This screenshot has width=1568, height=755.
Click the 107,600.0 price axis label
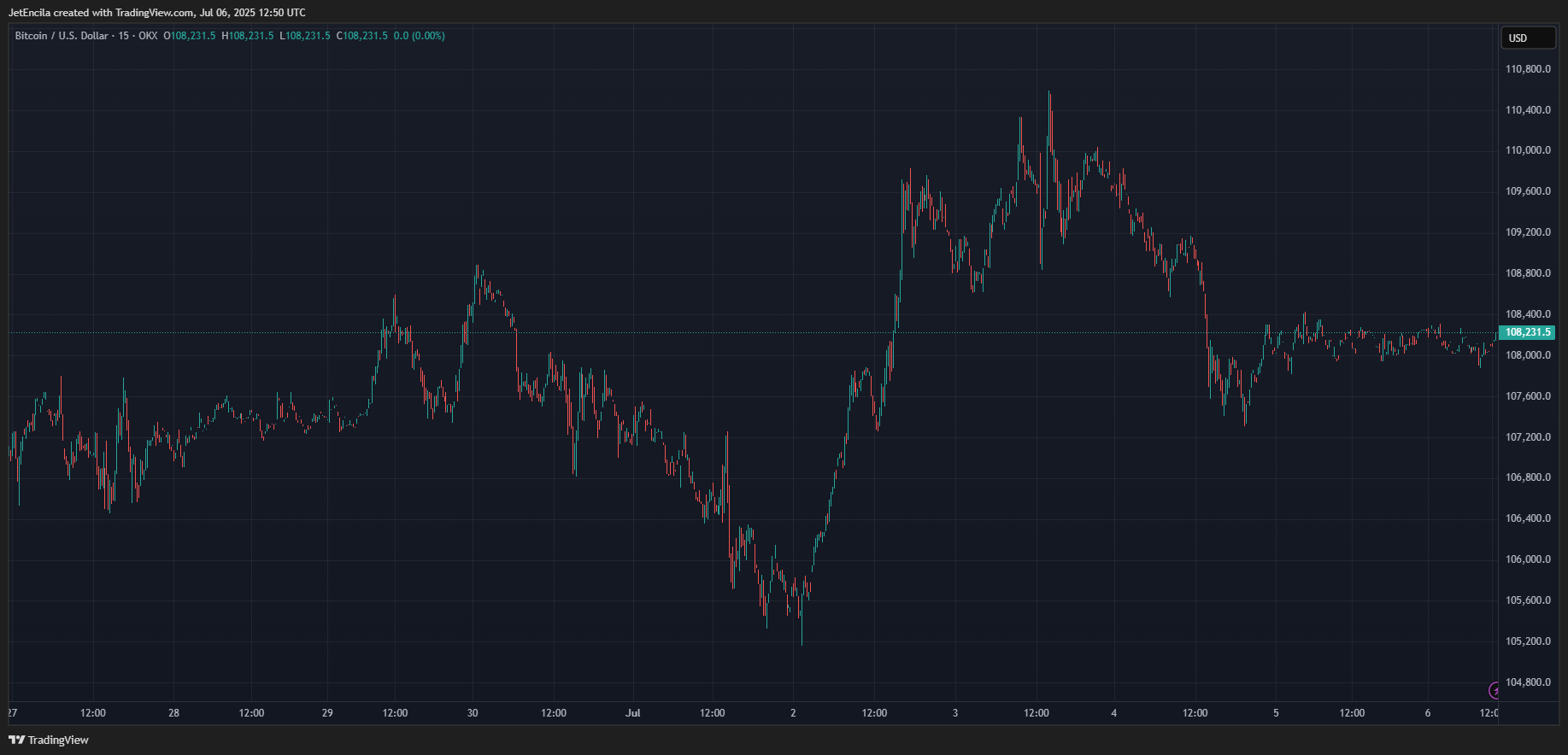click(1528, 396)
